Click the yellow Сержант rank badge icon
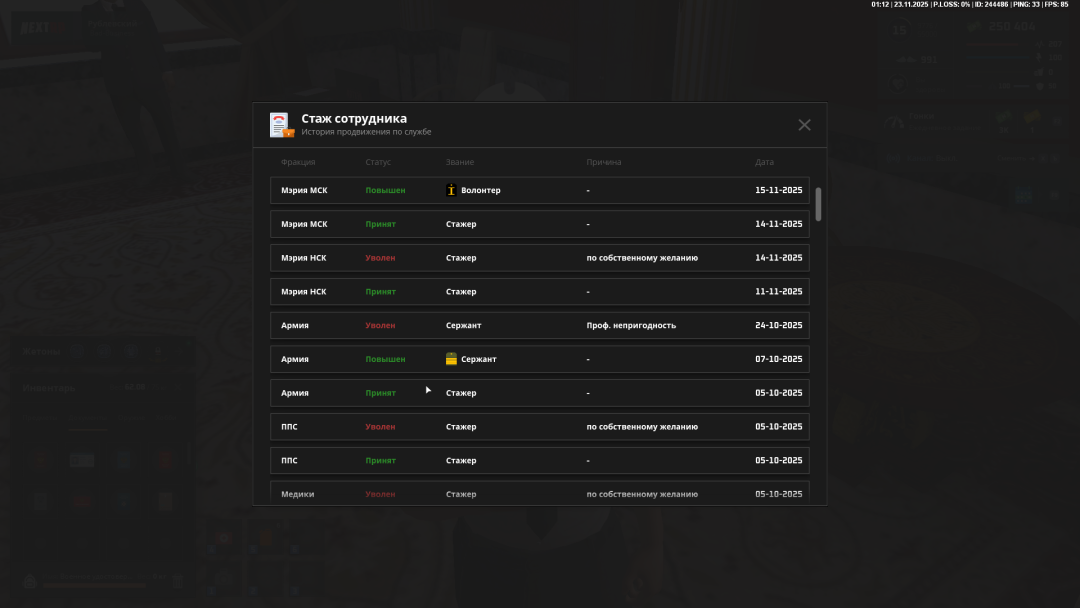Viewport: 1080px width, 608px height. [451, 359]
